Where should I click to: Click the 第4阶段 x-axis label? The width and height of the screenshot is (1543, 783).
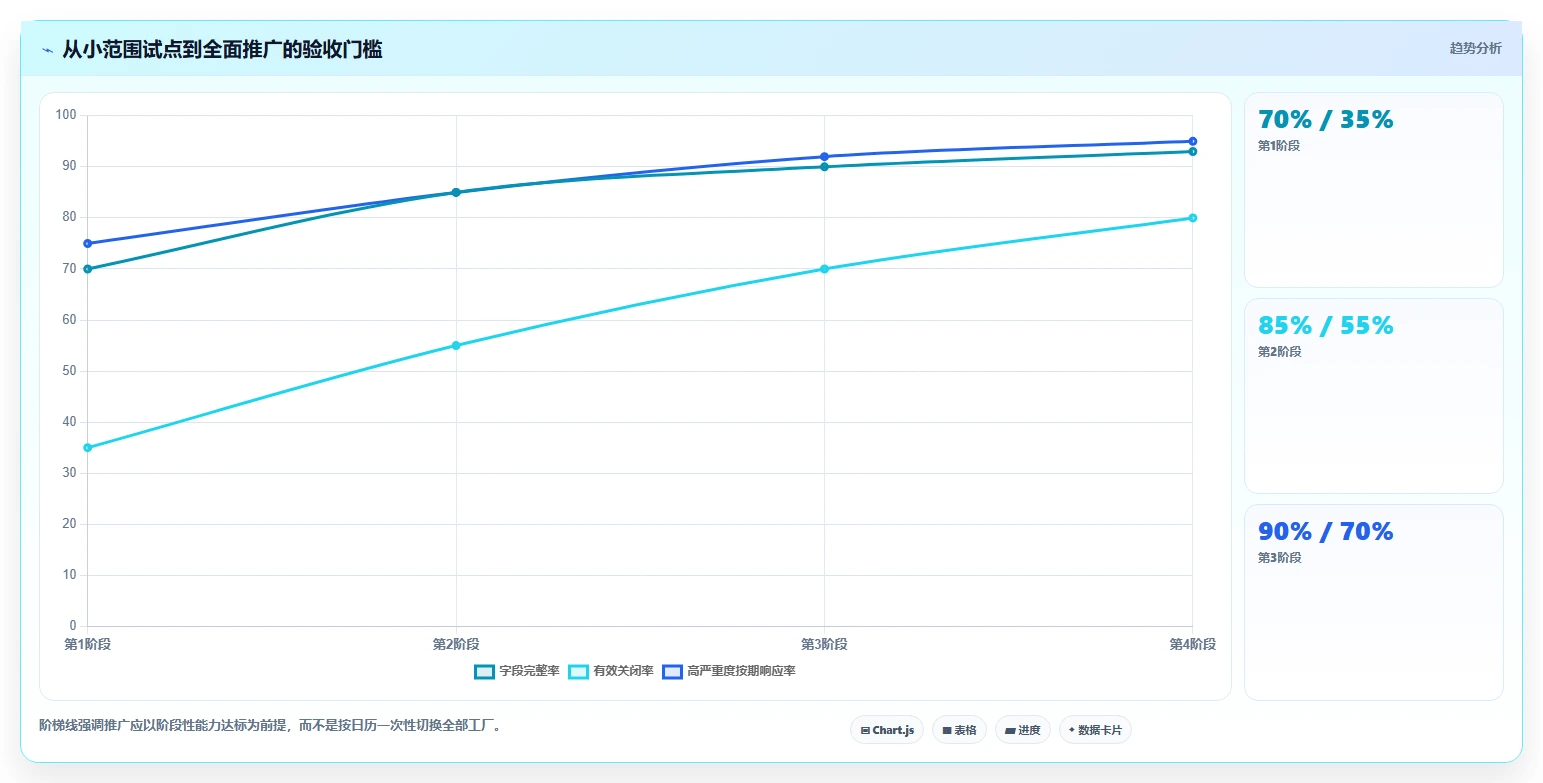click(x=1193, y=645)
